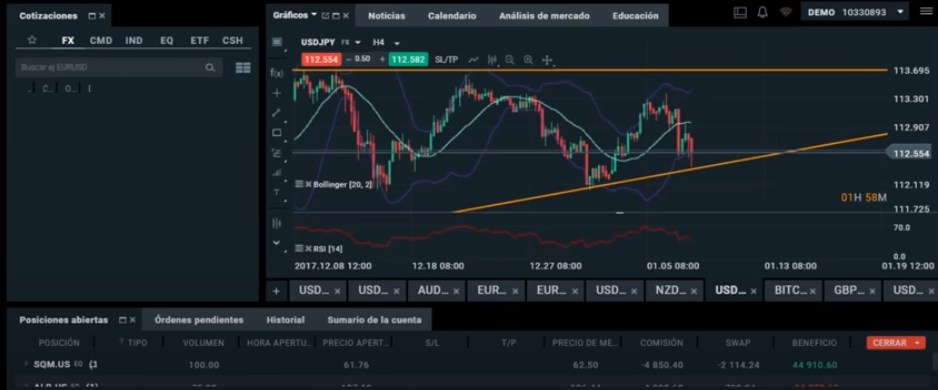Open the Órdenes pendientes tab
The height and width of the screenshot is (390, 938).
point(199,320)
